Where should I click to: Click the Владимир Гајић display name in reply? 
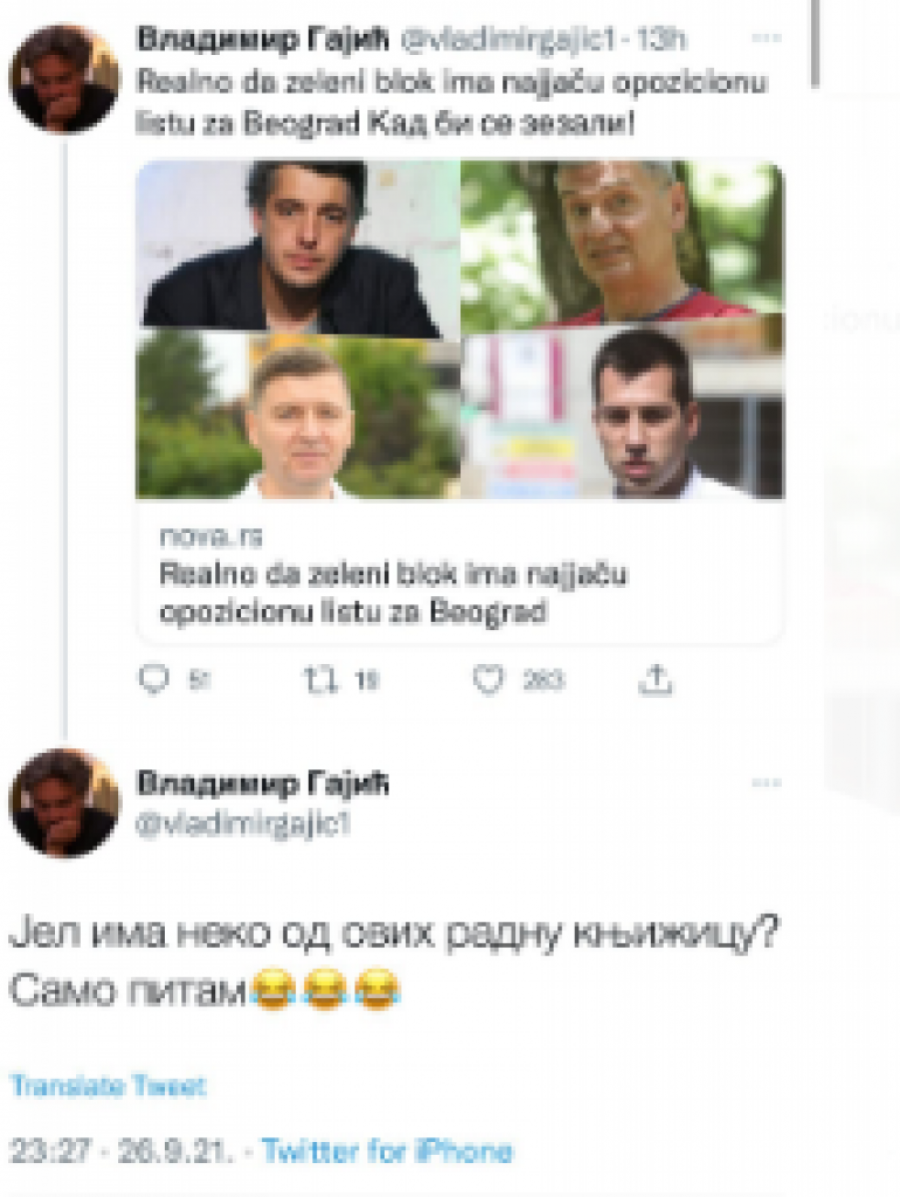click(263, 783)
